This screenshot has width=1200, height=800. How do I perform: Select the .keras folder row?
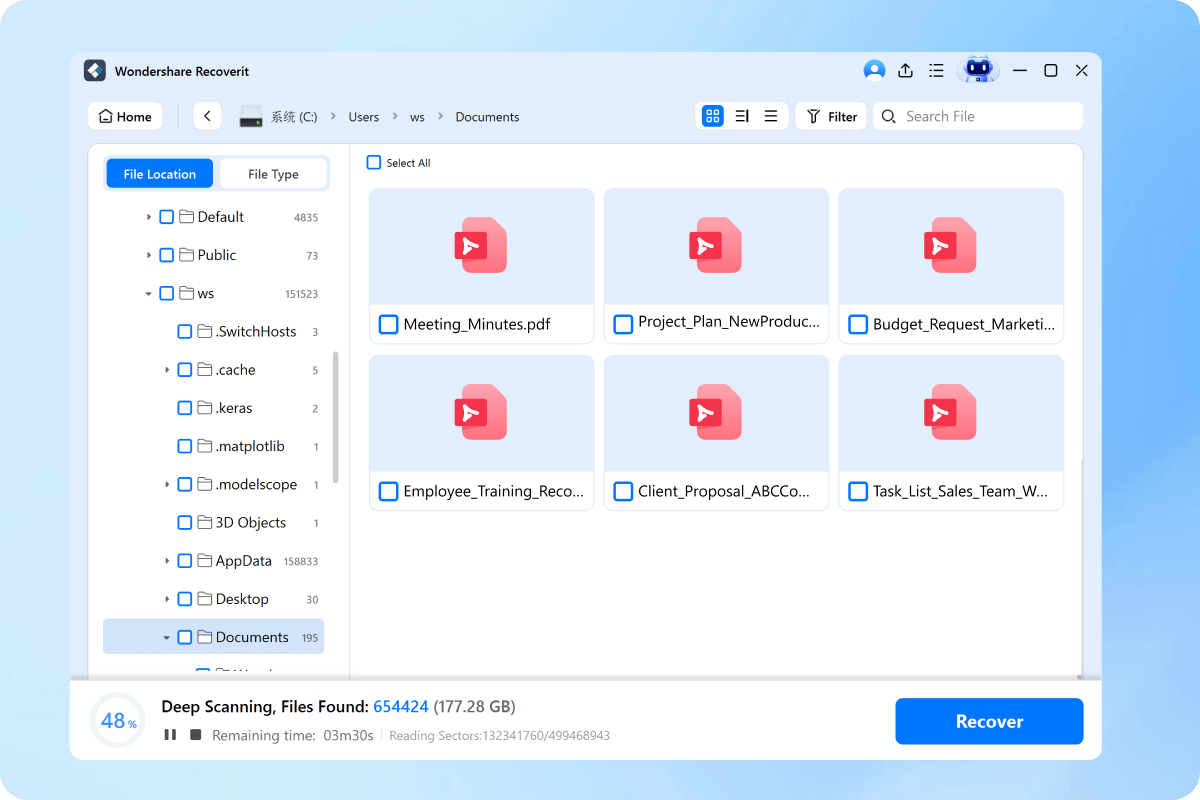(x=214, y=408)
